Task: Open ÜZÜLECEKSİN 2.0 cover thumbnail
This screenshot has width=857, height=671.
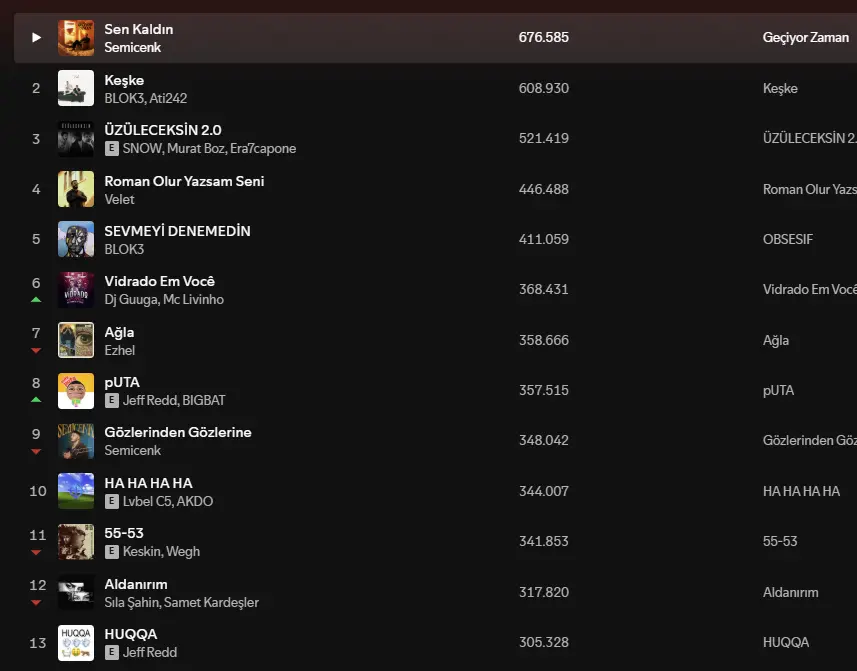Action: coord(76,139)
